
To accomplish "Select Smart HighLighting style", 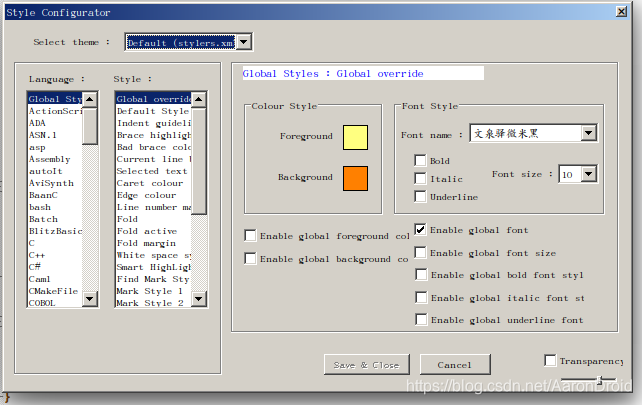I will [x=154, y=267].
